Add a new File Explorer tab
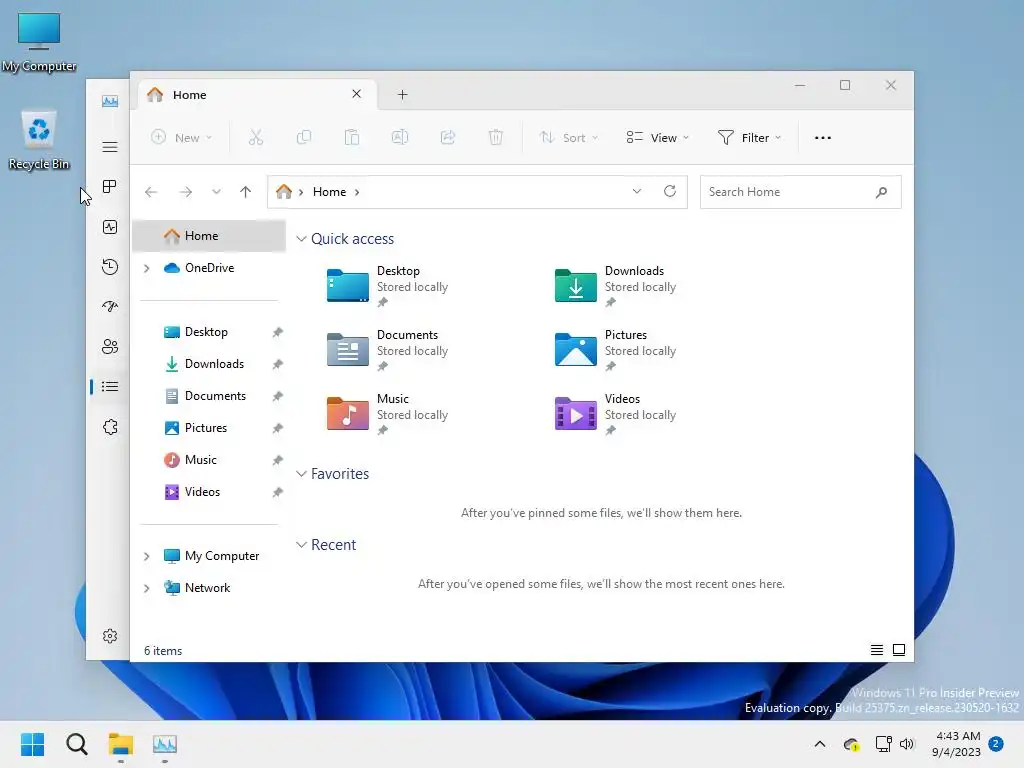 tap(402, 95)
